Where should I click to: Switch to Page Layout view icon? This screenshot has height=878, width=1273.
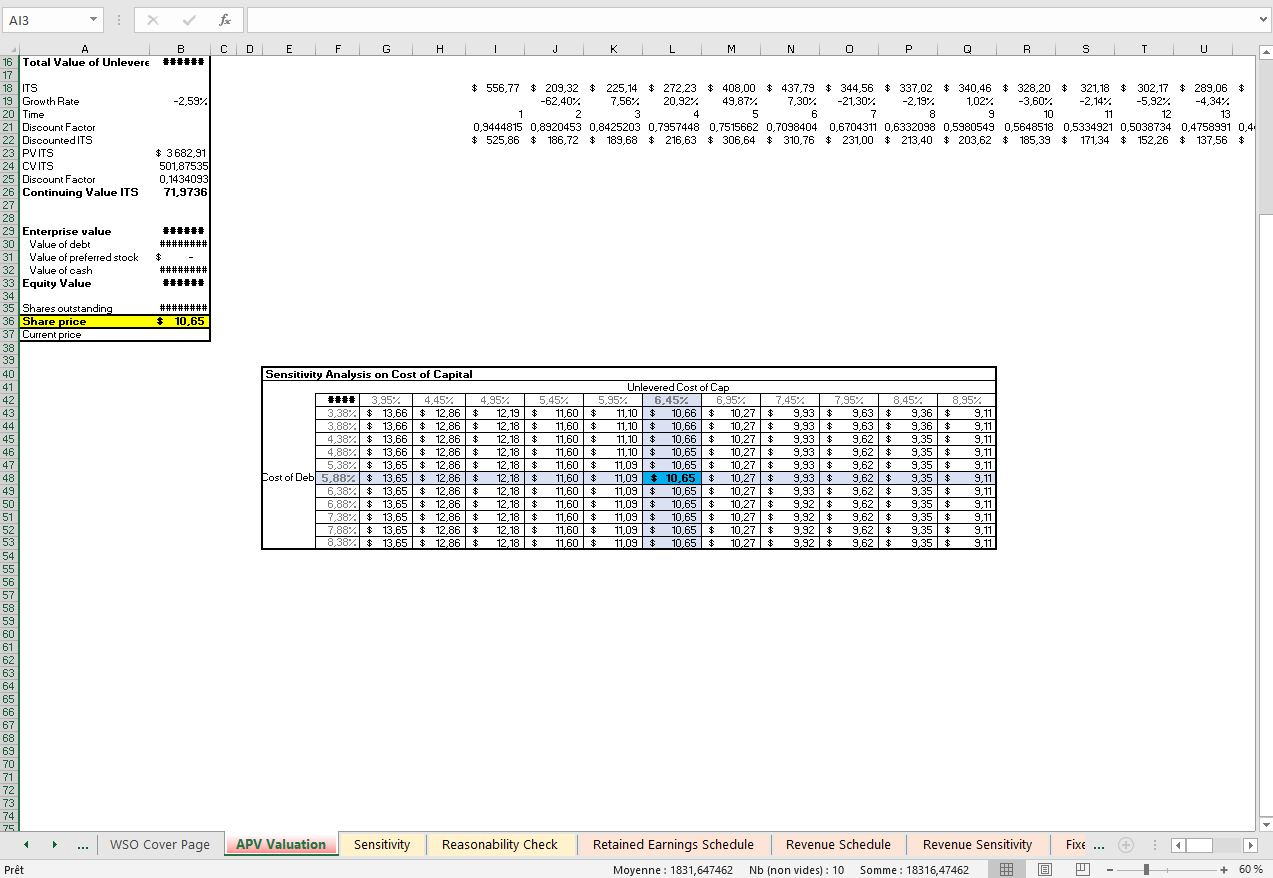pyautogui.click(x=1044, y=870)
